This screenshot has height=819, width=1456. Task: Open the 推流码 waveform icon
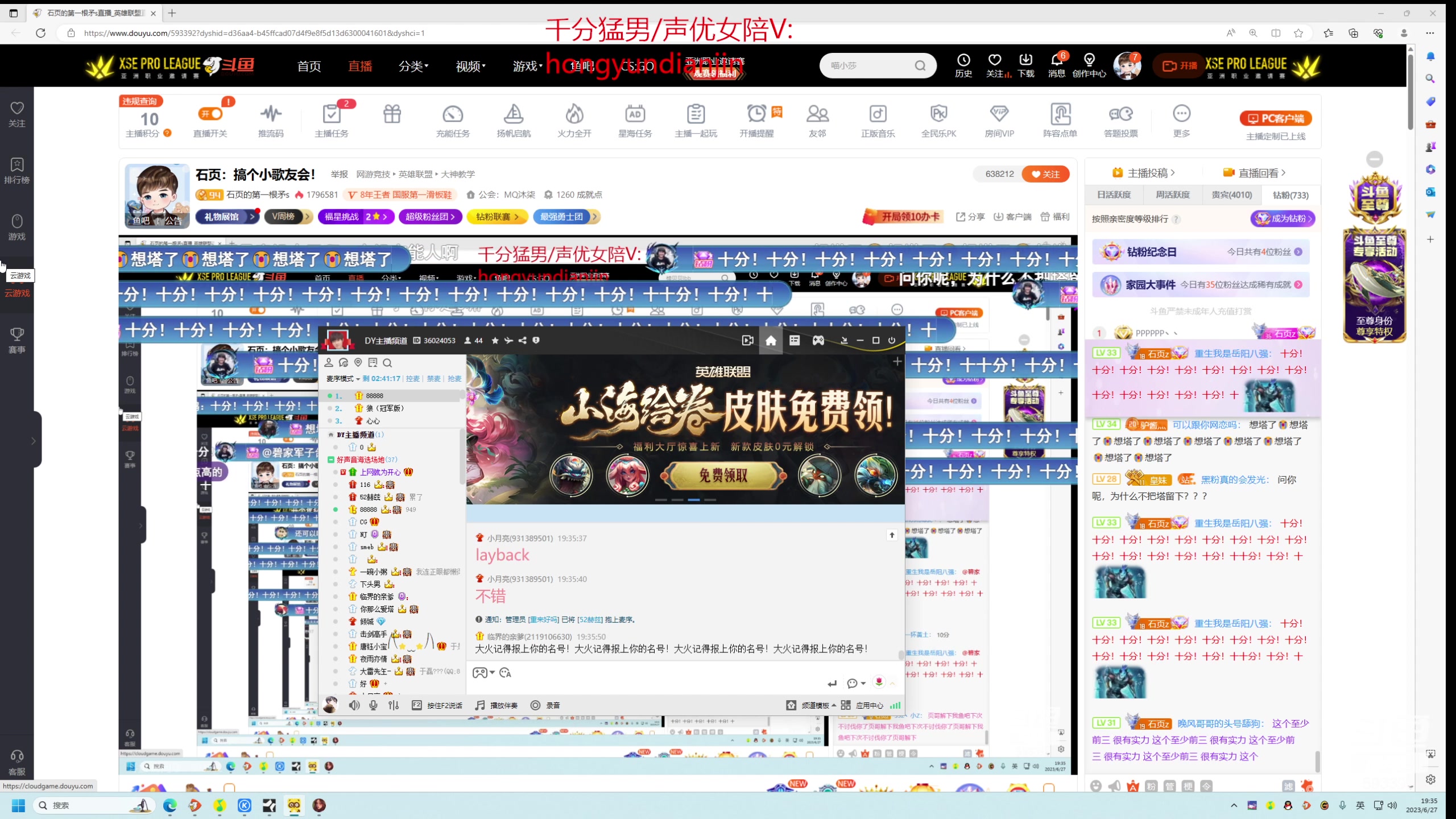point(271,114)
